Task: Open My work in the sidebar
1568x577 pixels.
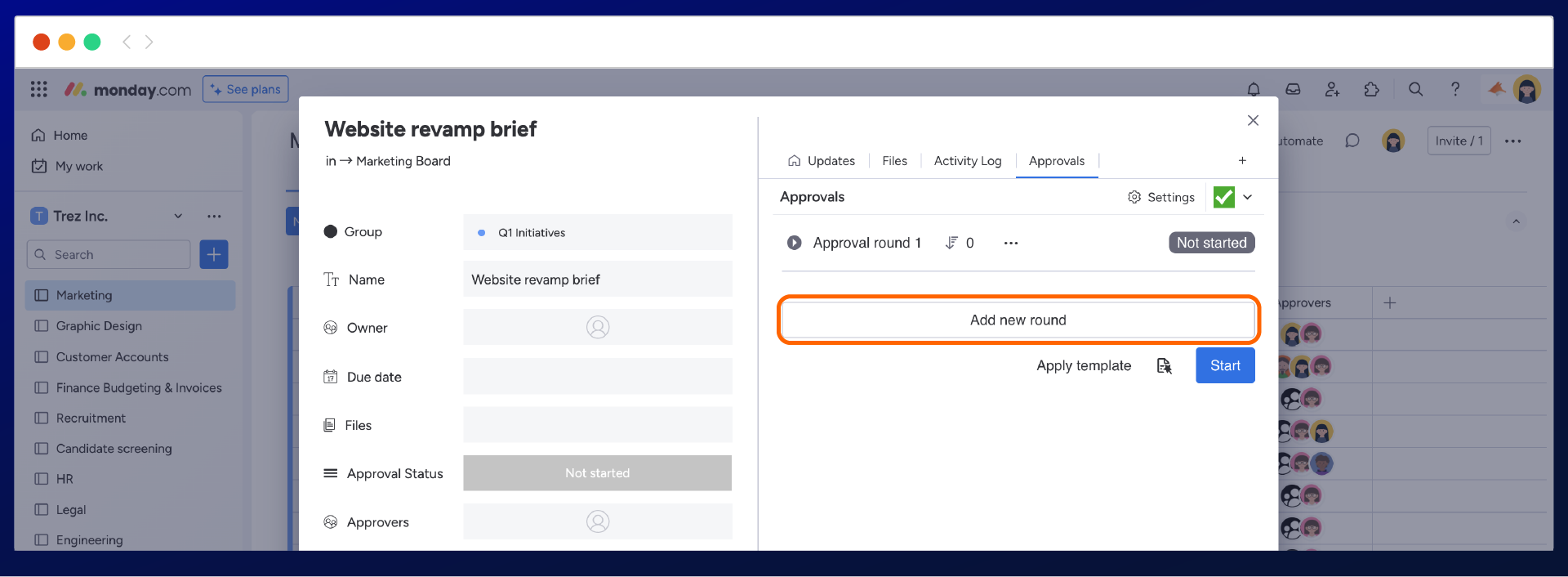Action: point(68,166)
